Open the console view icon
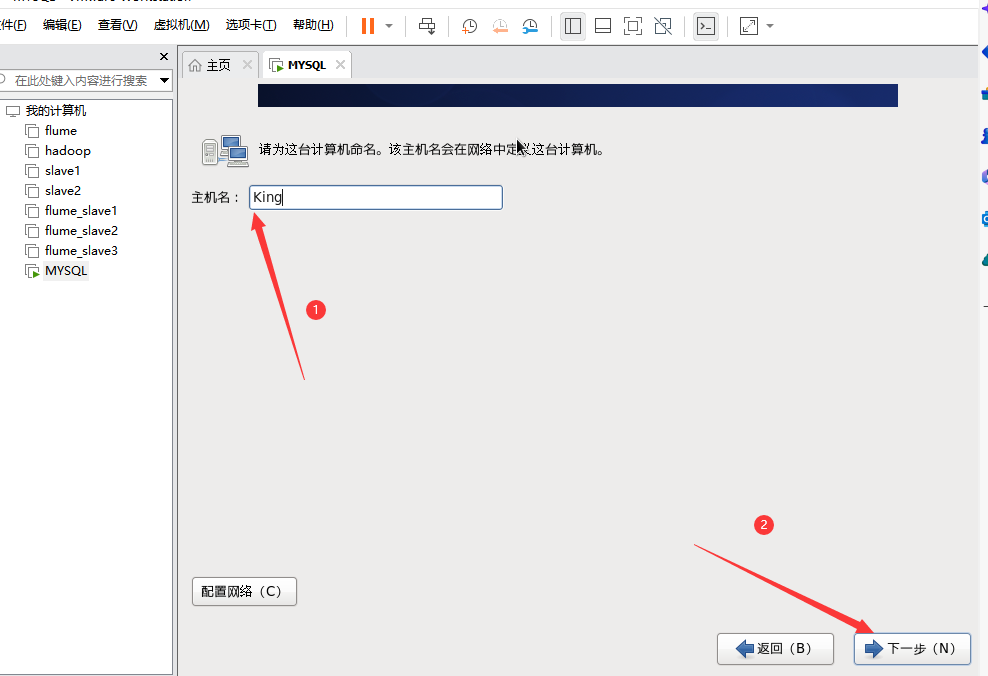The width and height of the screenshot is (988, 676). [706, 26]
